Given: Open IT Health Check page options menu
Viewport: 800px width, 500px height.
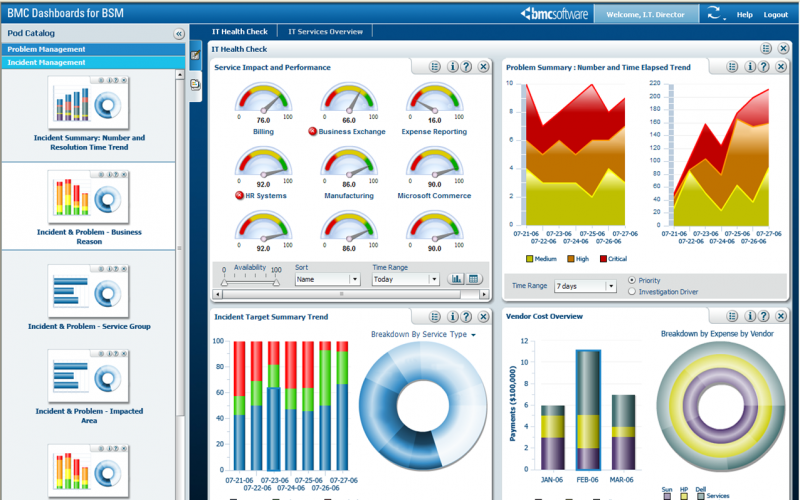Looking at the screenshot, I should (x=766, y=48).
